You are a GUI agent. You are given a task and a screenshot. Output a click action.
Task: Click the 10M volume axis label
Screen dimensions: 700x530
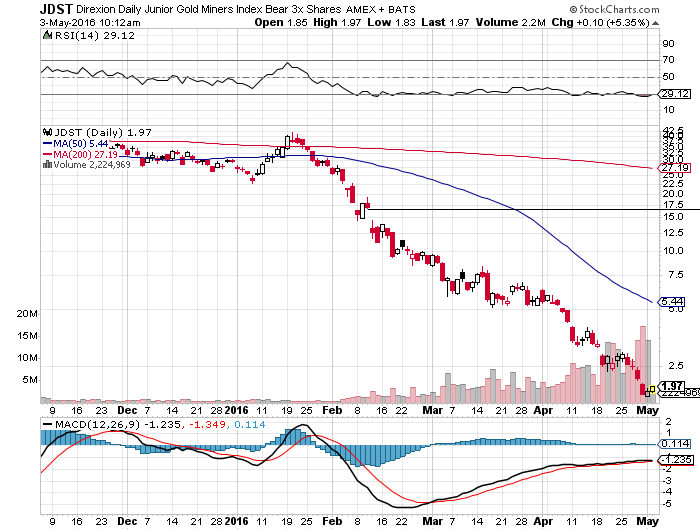[27, 358]
